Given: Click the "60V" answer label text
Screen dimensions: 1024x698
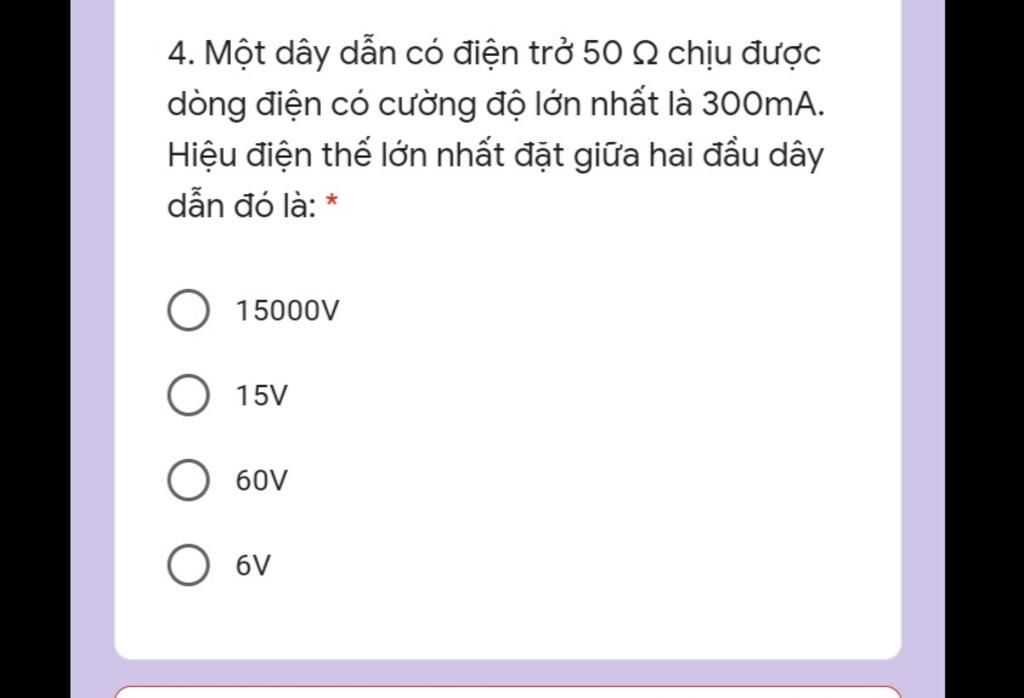Looking at the screenshot, I should [261, 481].
